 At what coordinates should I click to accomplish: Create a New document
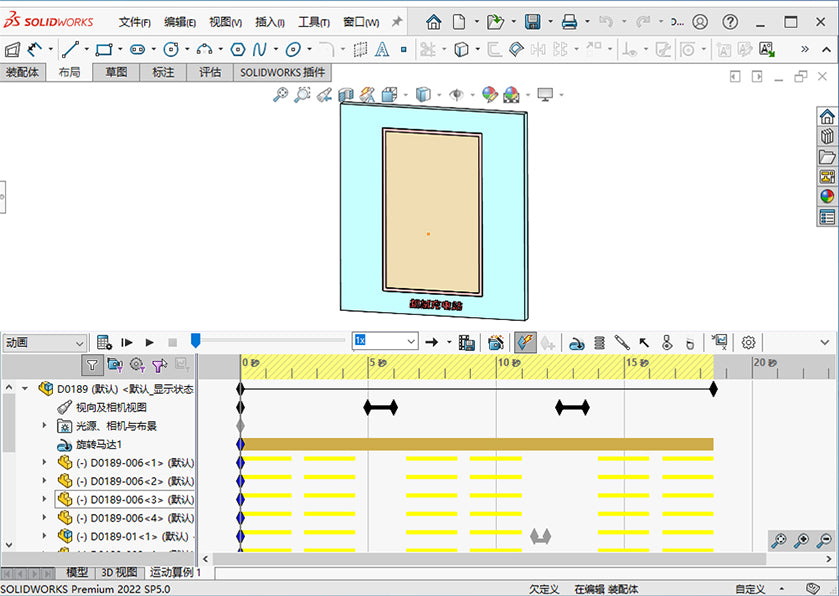(x=459, y=22)
